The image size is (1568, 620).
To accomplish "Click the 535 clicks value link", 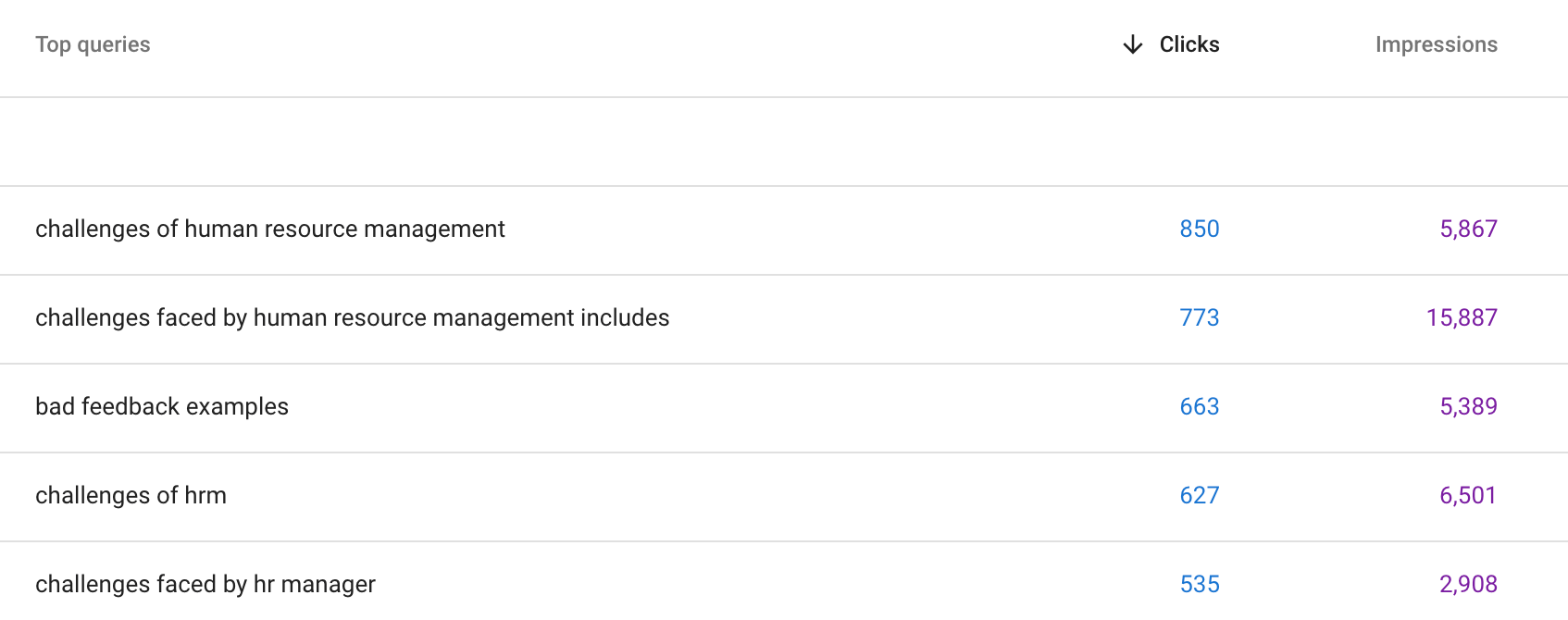I will tap(1199, 584).
